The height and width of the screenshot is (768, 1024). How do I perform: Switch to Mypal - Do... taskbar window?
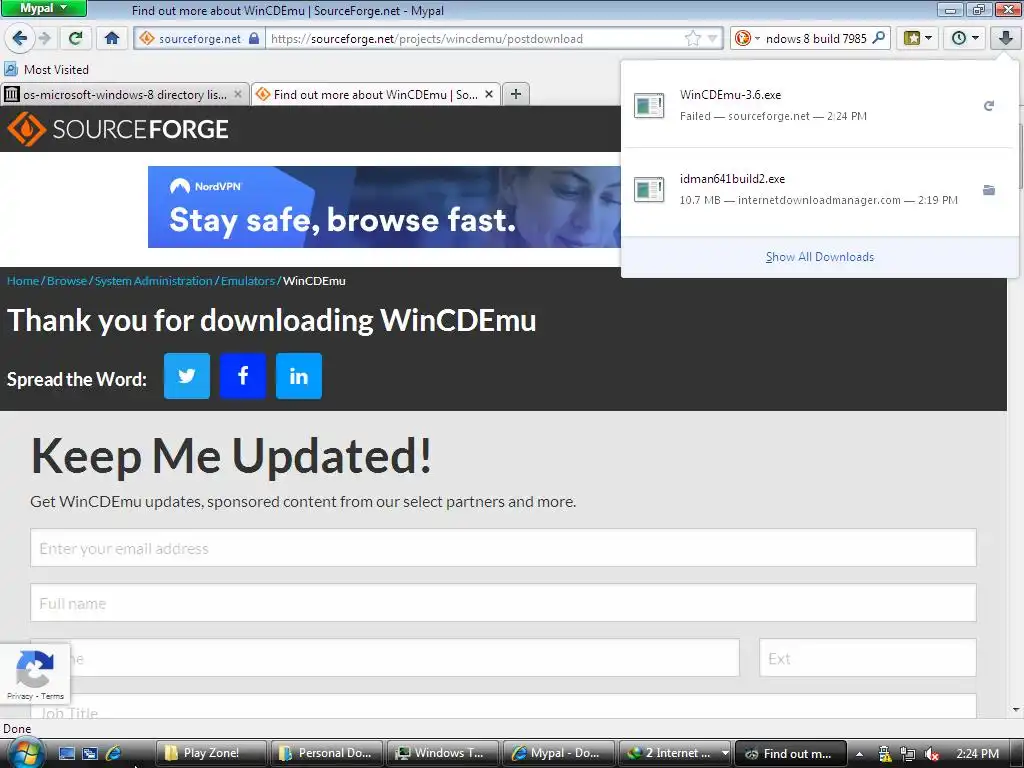559,753
